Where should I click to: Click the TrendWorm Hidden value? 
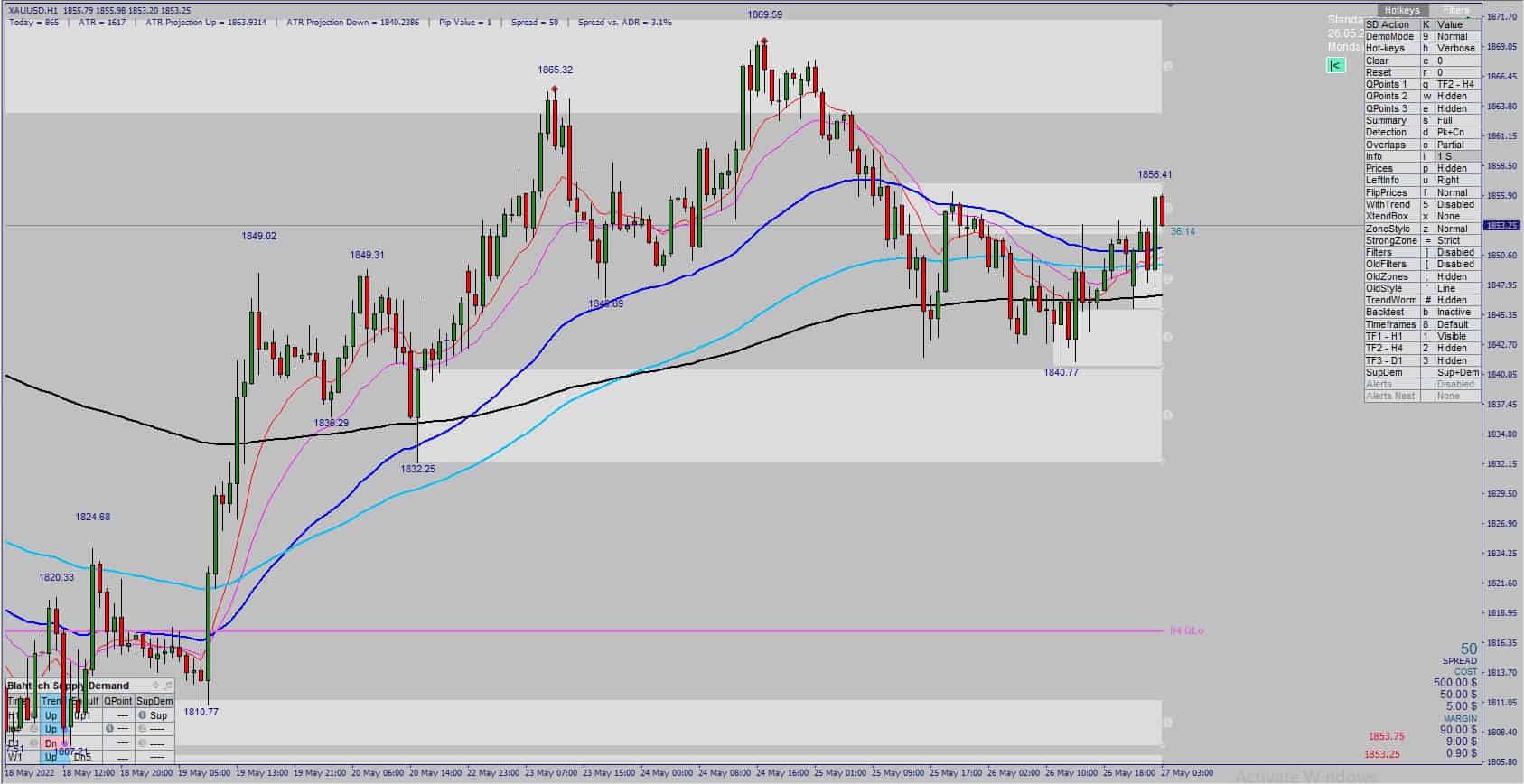point(1457,301)
